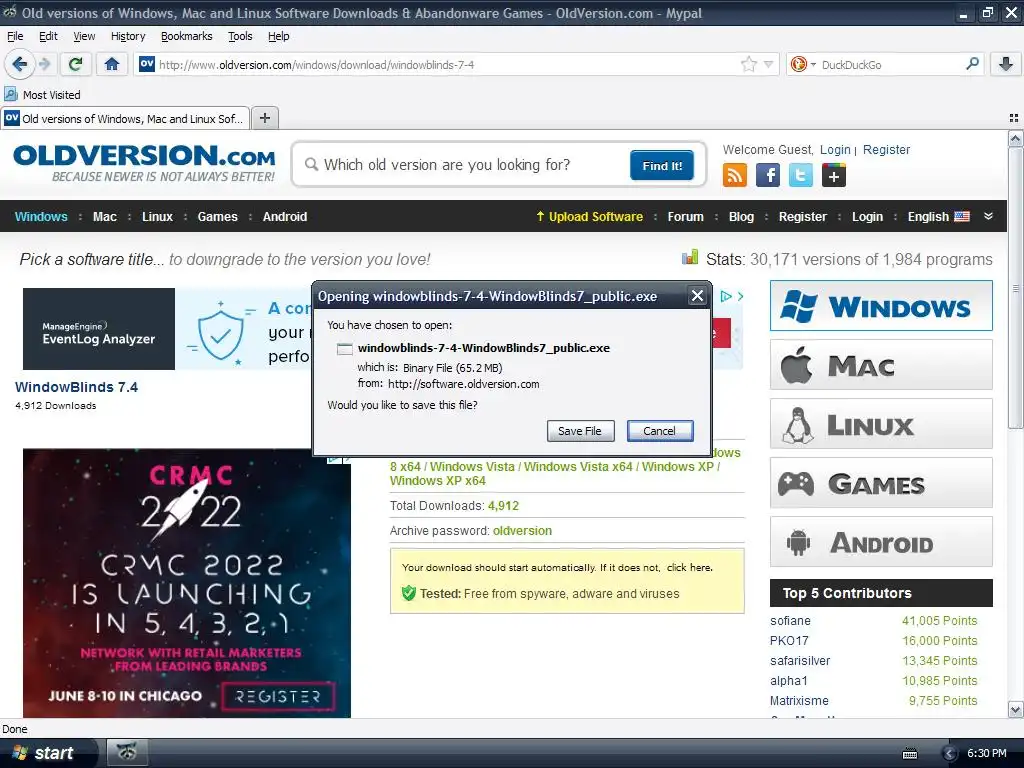Click Cancel in the download dialog
The image size is (1024, 768).
tap(660, 431)
